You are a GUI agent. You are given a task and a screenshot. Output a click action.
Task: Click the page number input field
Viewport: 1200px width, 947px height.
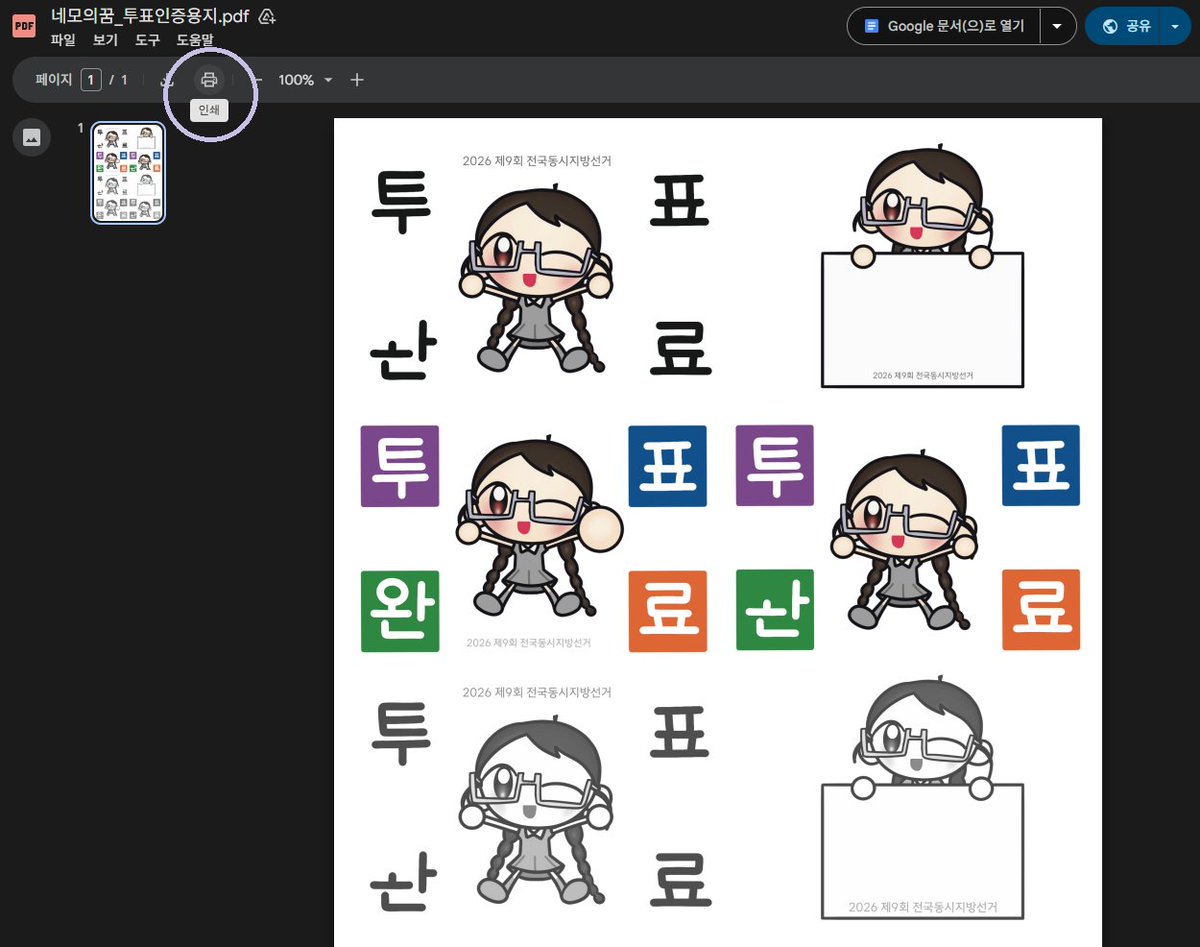coord(92,80)
